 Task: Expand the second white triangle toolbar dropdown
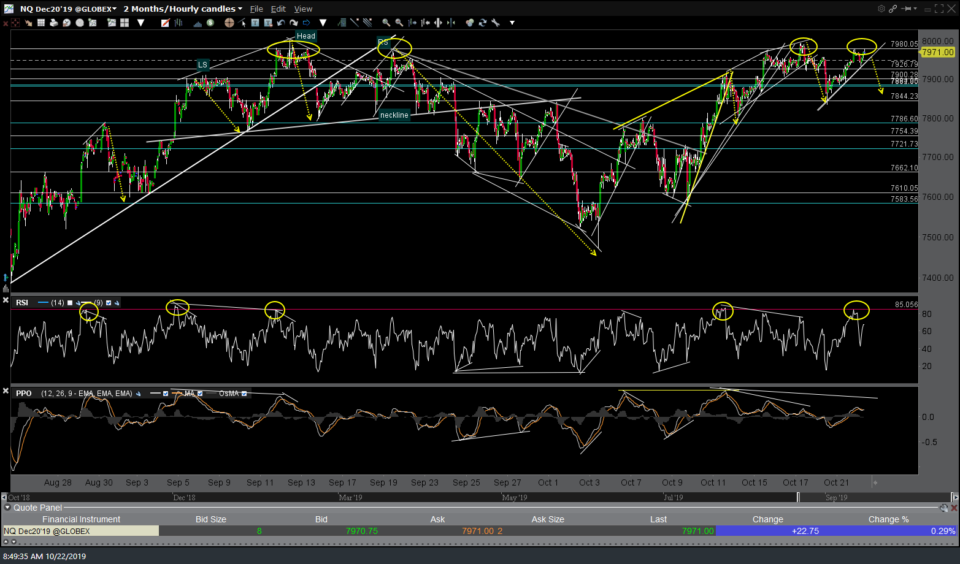pos(323,23)
